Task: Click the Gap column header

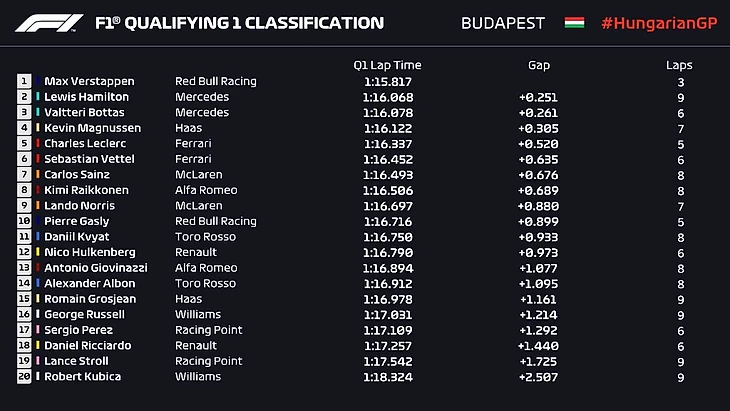Action: 539,65
